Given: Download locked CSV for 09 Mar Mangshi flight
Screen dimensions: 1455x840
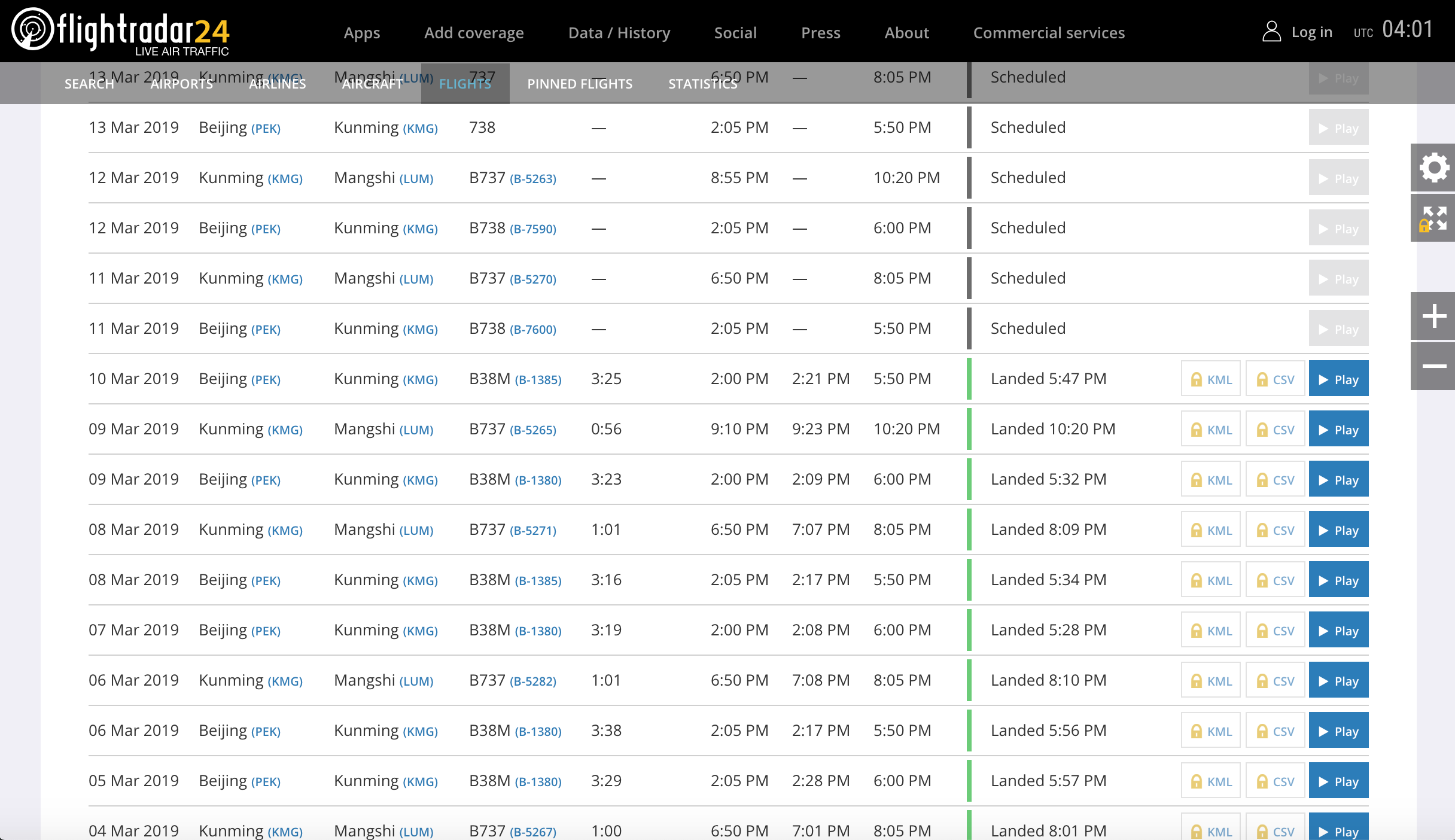Looking at the screenshot, I should 1275,430.
